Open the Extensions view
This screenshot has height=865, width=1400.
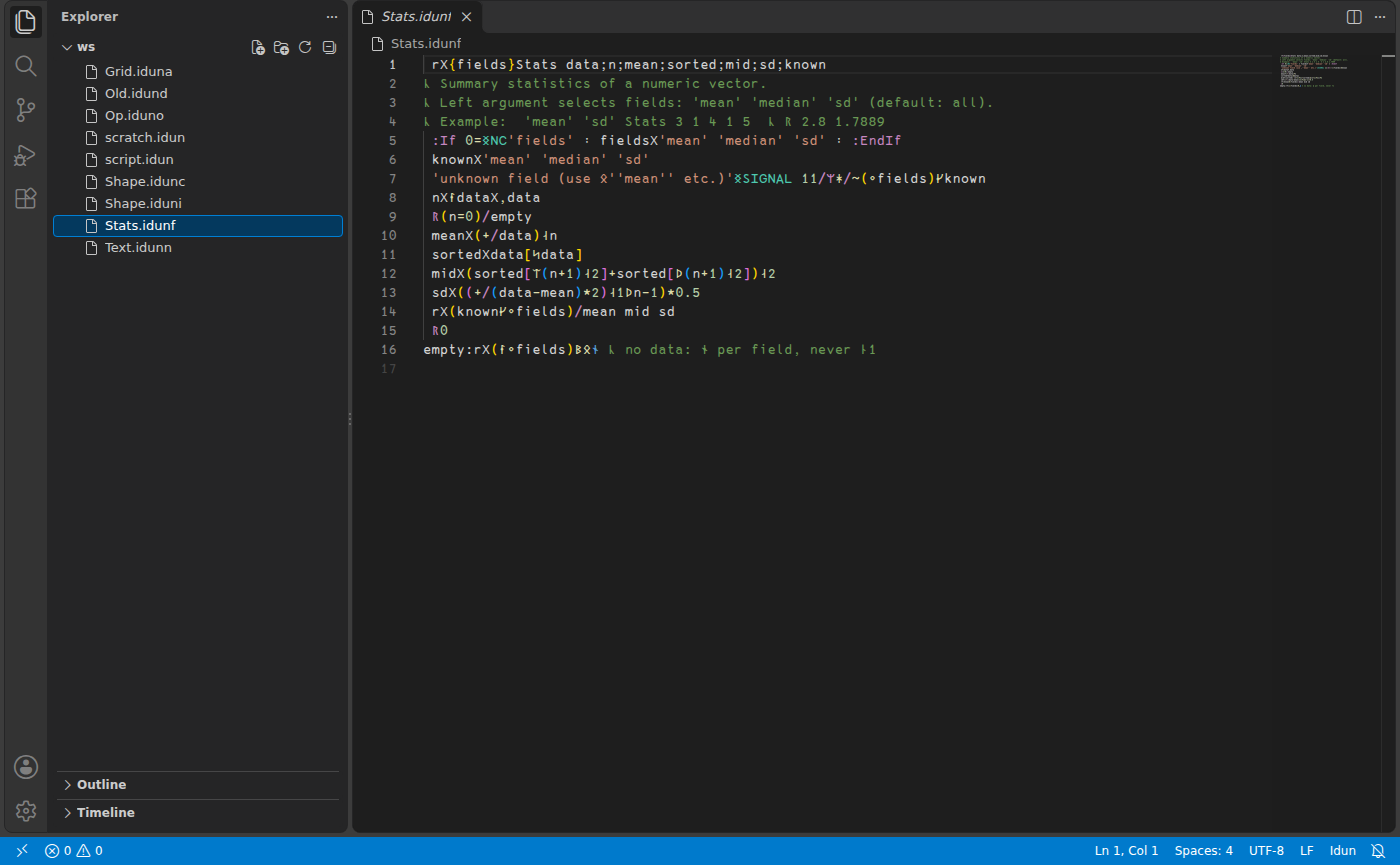point(26,198)
